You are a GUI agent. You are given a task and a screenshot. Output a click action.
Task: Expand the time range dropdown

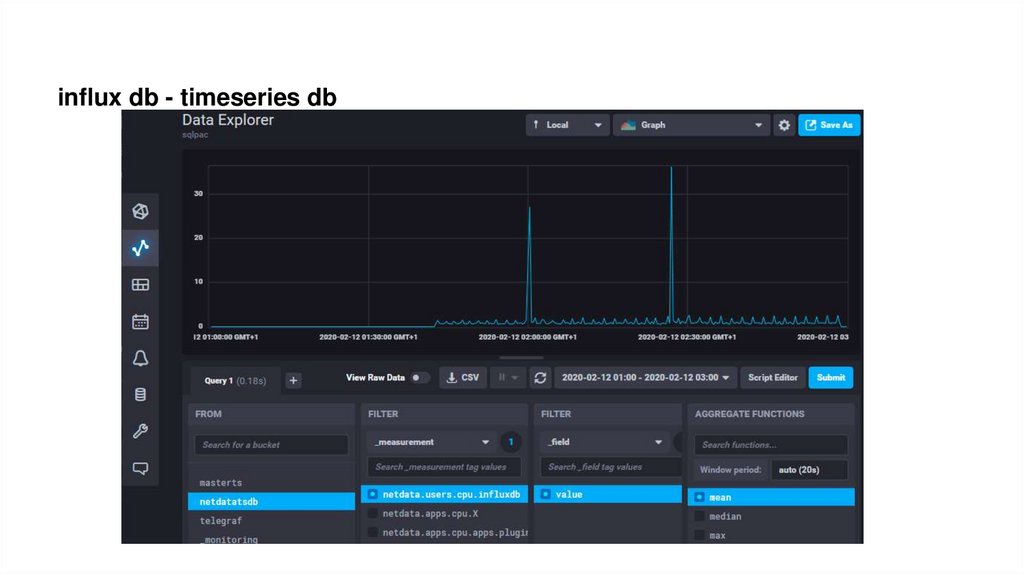click(645, 378)
